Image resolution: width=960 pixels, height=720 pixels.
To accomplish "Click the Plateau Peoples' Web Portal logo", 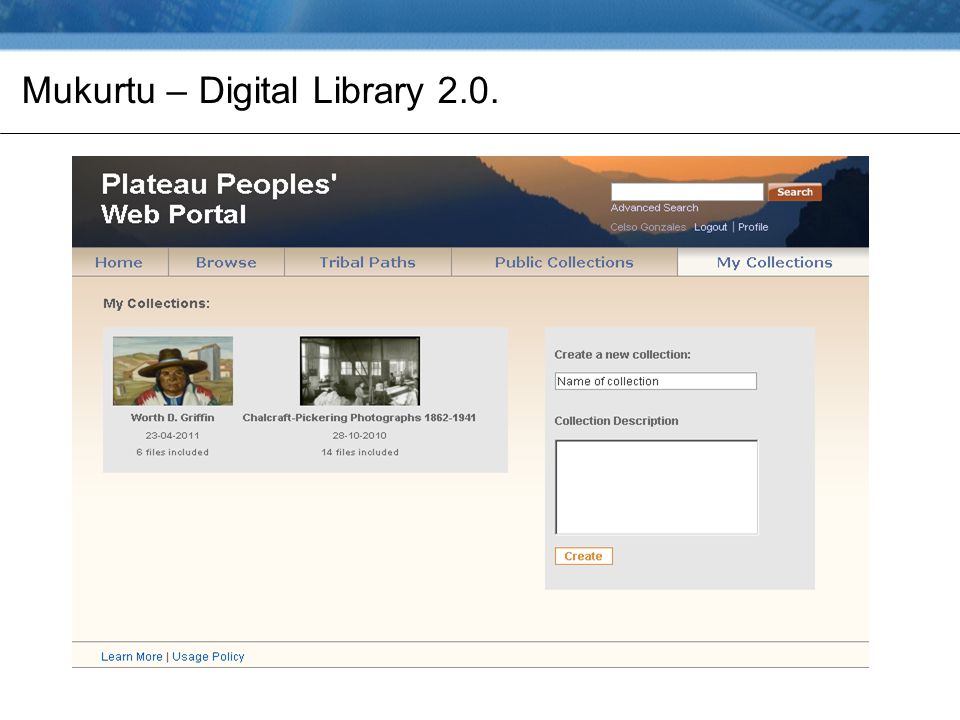I will 219,199.
